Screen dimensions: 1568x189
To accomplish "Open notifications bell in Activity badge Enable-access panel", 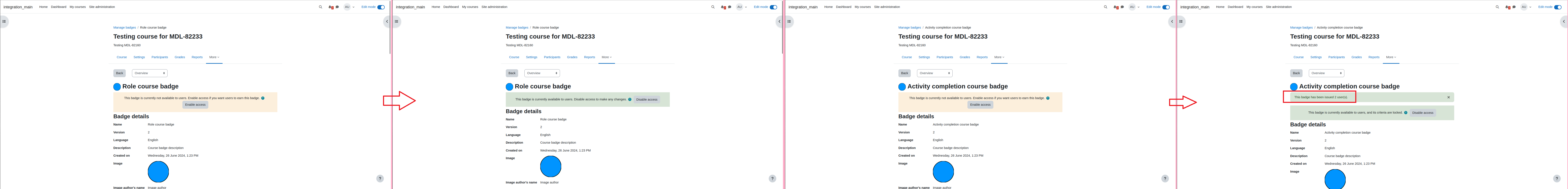I will point(1116,7).
